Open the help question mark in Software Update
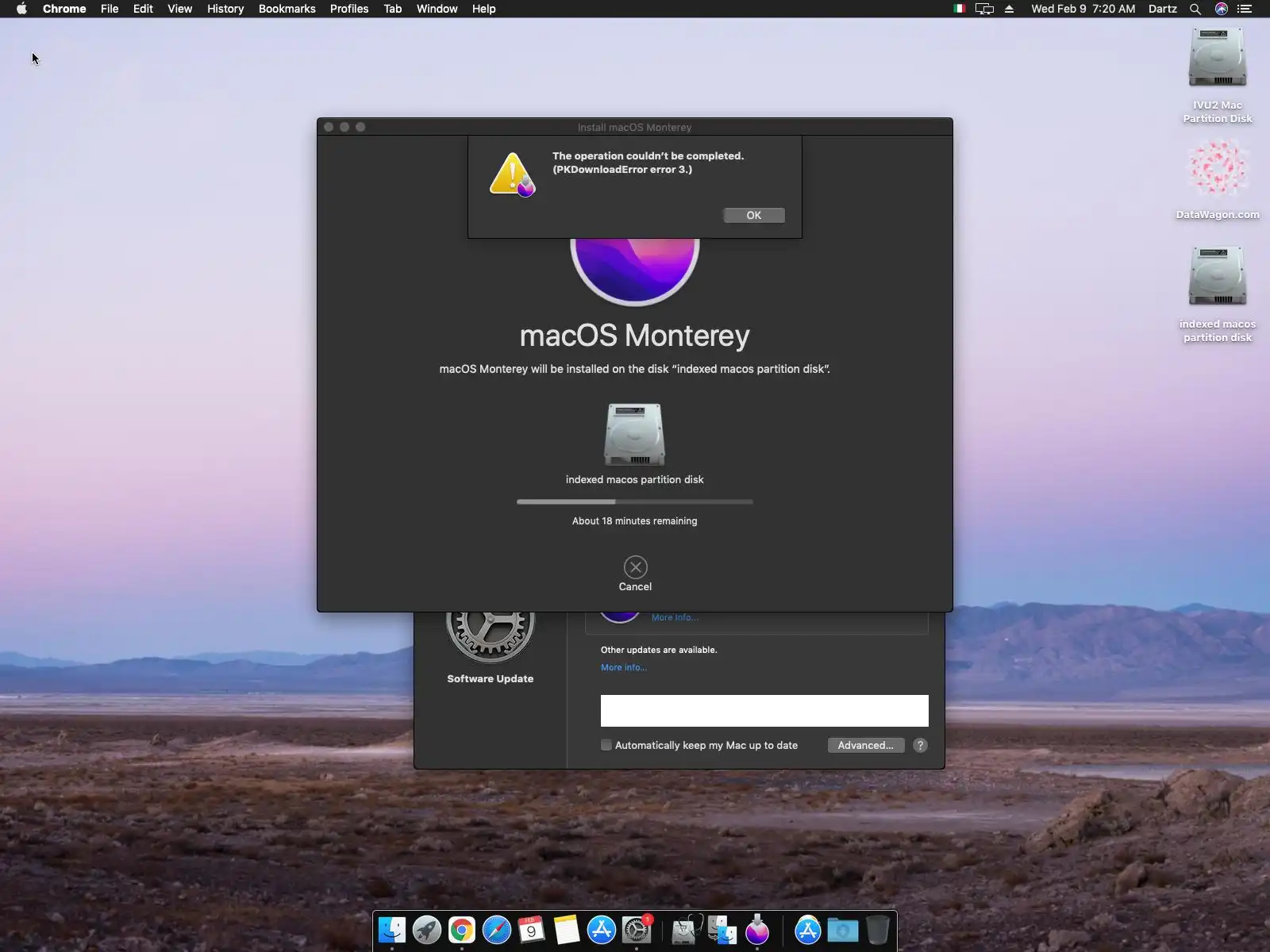Screen dimensions: 1270x952 coord(920,745)
